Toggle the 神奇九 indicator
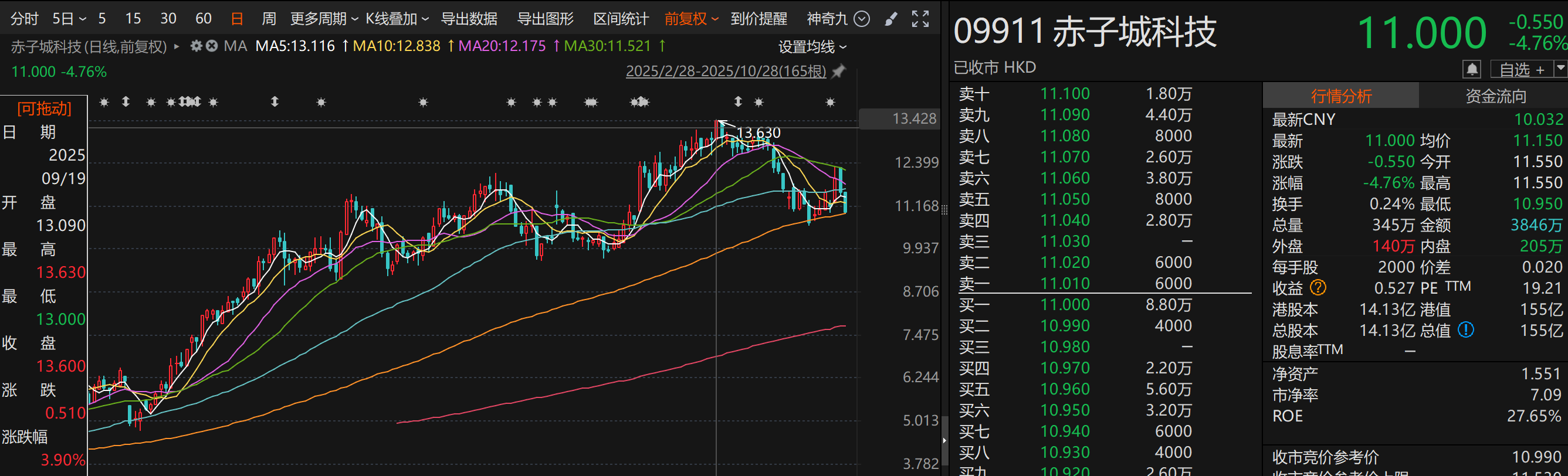 tap(827, 19)
